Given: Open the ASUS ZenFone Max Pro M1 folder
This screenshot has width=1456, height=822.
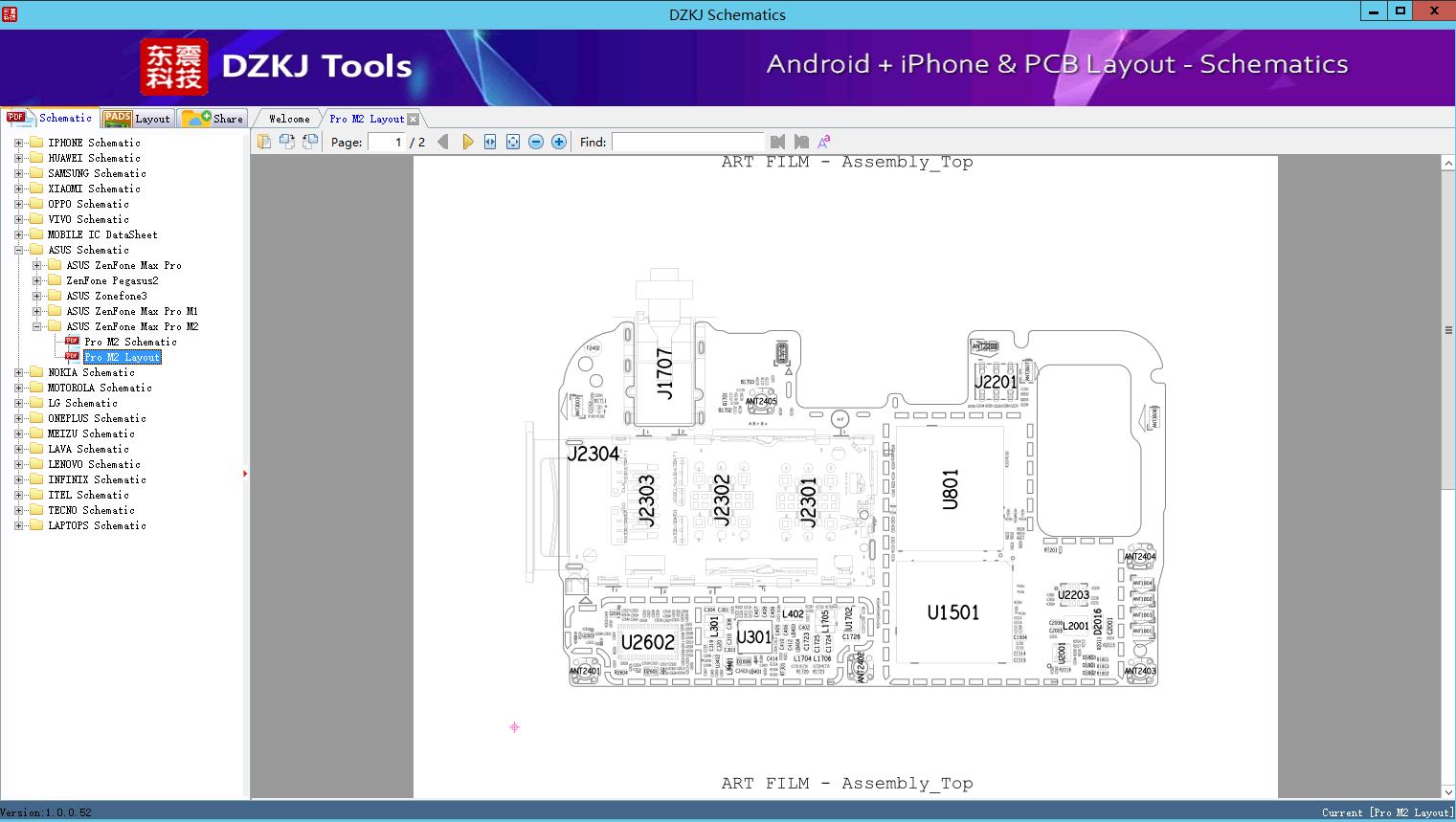Looking at the screenshot, I should [130, 311].
